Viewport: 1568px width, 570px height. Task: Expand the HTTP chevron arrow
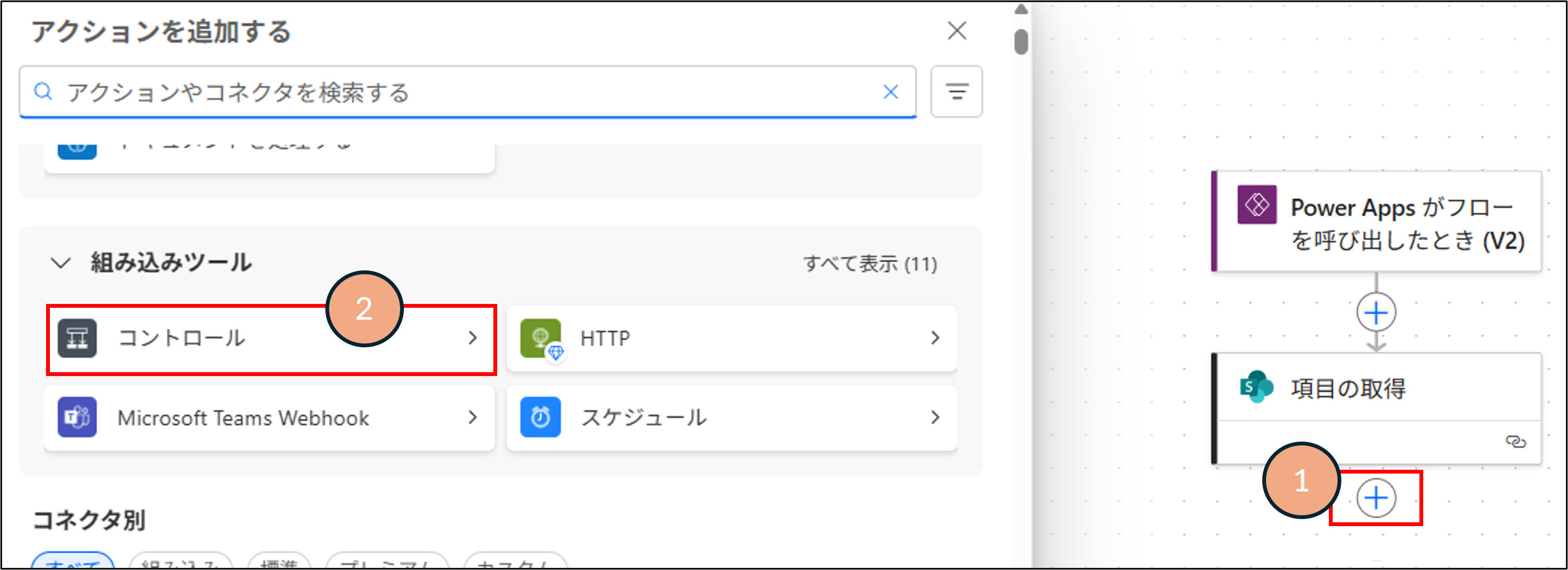click(x=936, y=338)
